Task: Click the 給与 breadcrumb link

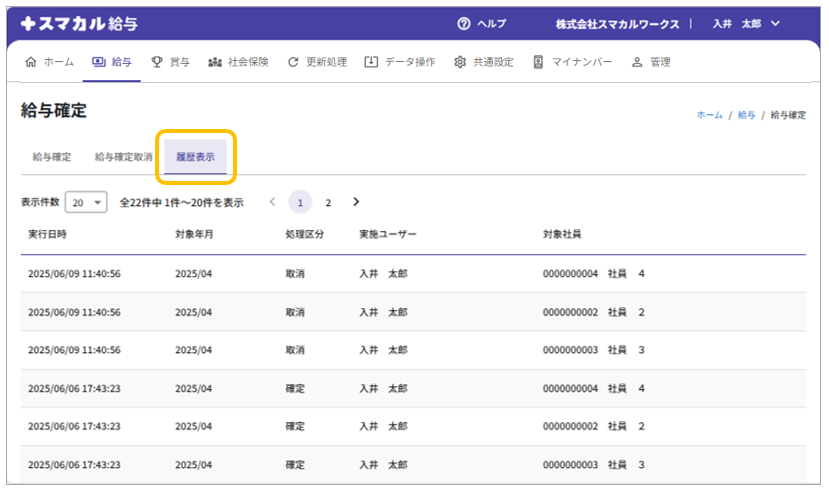Action: 746,116
